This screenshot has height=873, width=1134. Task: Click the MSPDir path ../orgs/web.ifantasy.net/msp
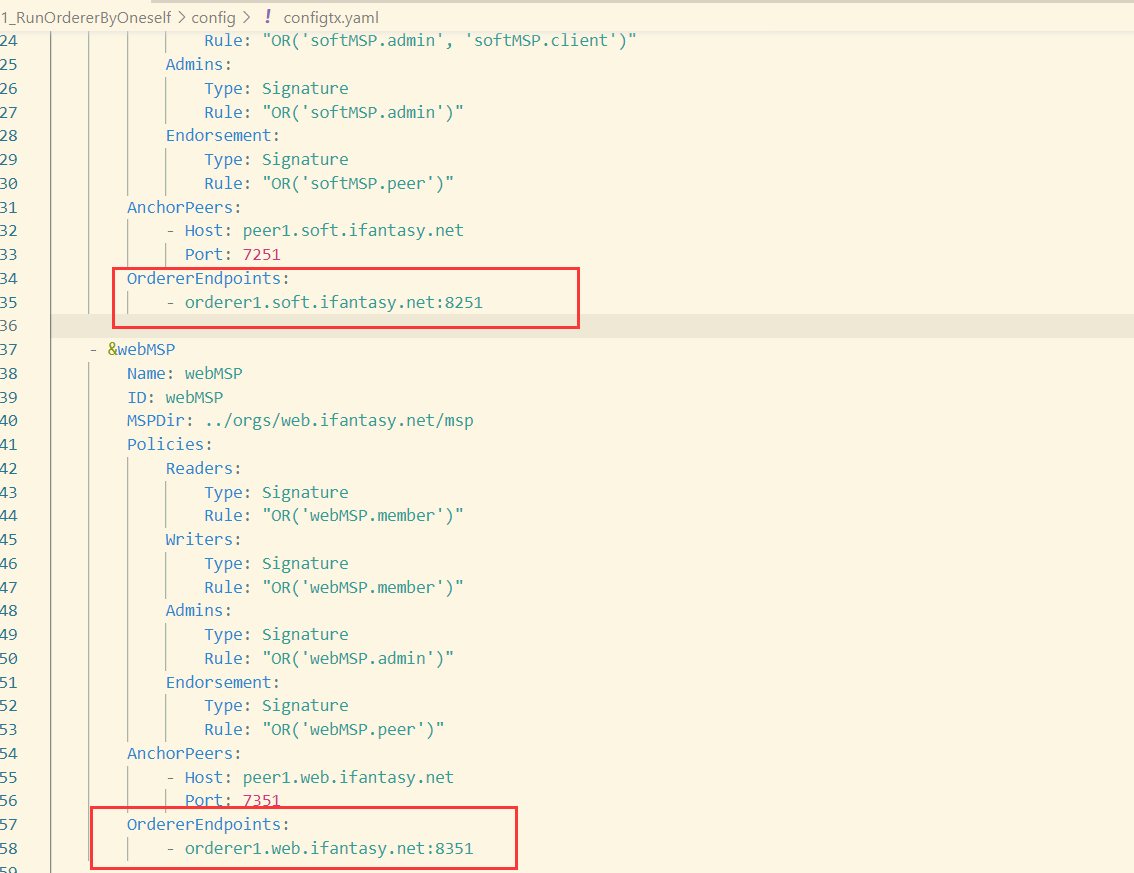[x=339, y=420]
